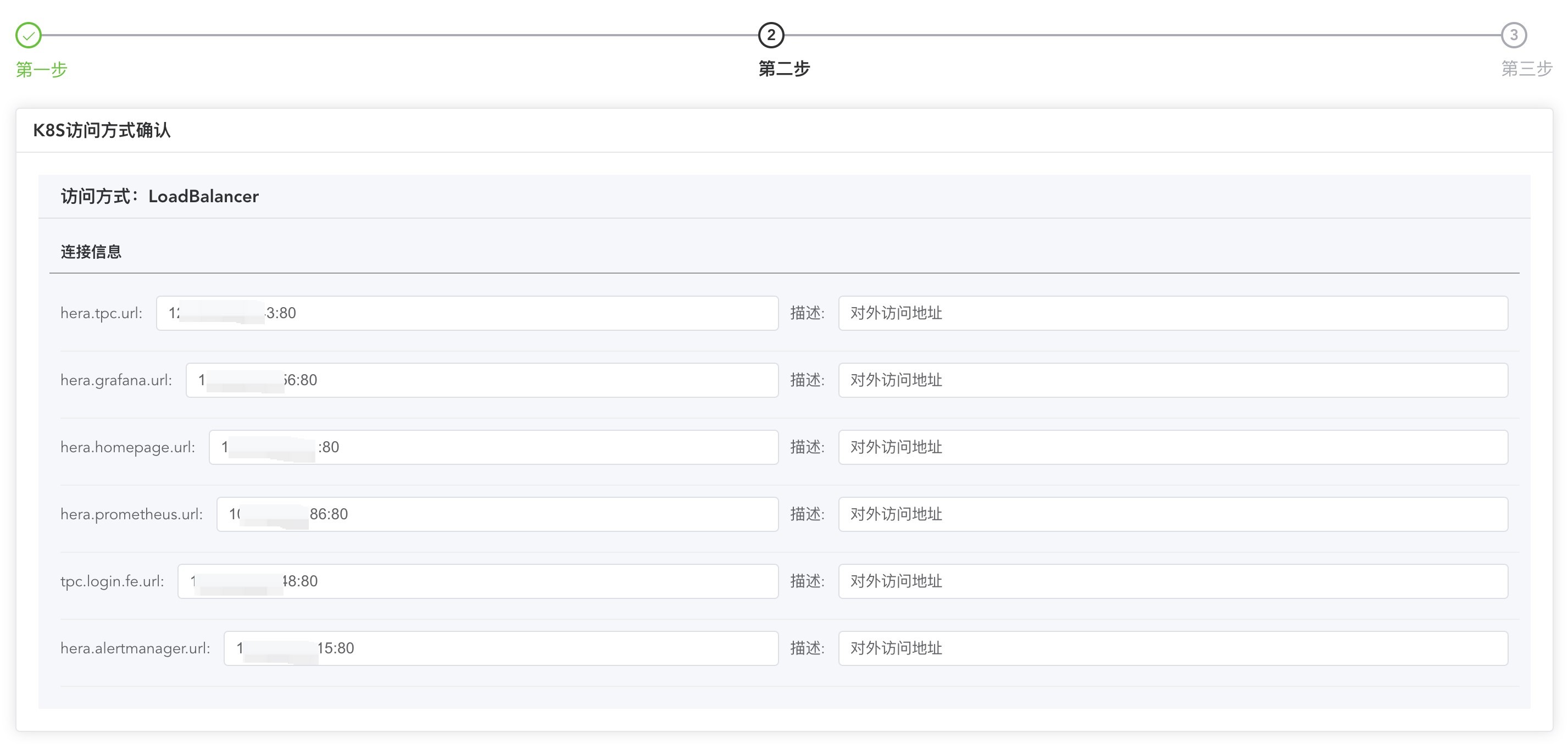
Task: Click the hera.homepage.url label
Action: tap(128, 447)
